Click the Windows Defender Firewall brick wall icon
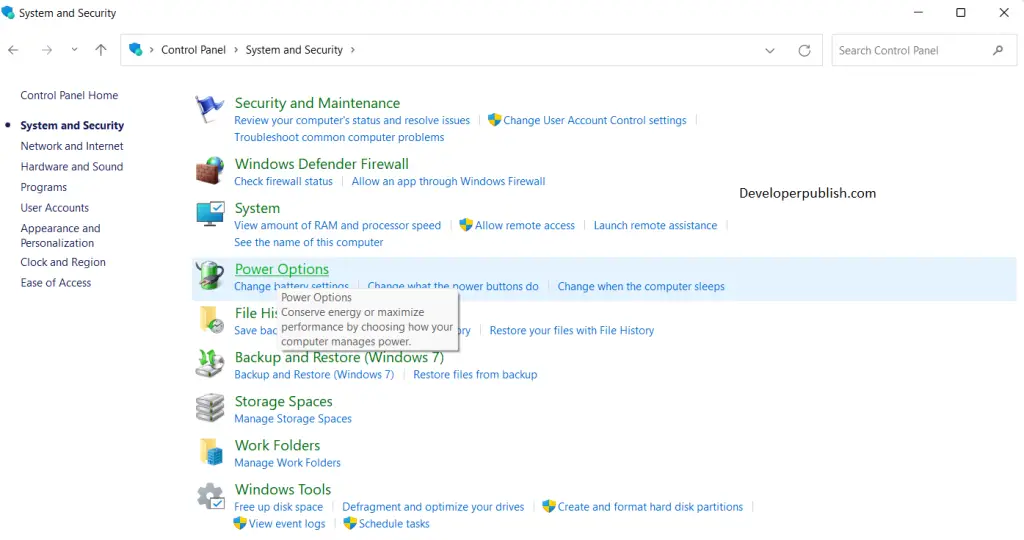The image size is (1024, 540). (210, 170)
